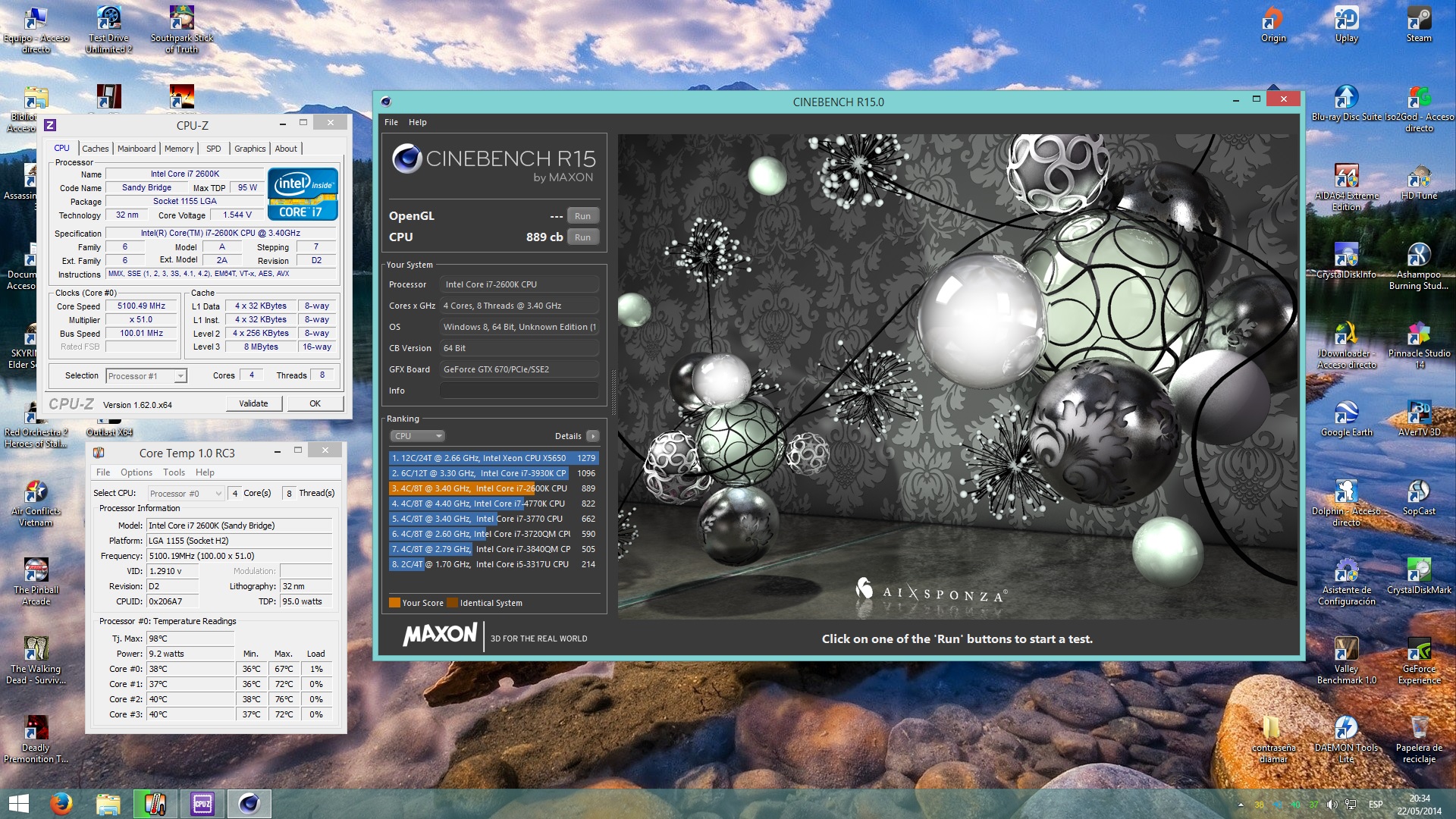Click the Cinebench rendered scene preview
The image size is (1456, 819).
point(958,377)
